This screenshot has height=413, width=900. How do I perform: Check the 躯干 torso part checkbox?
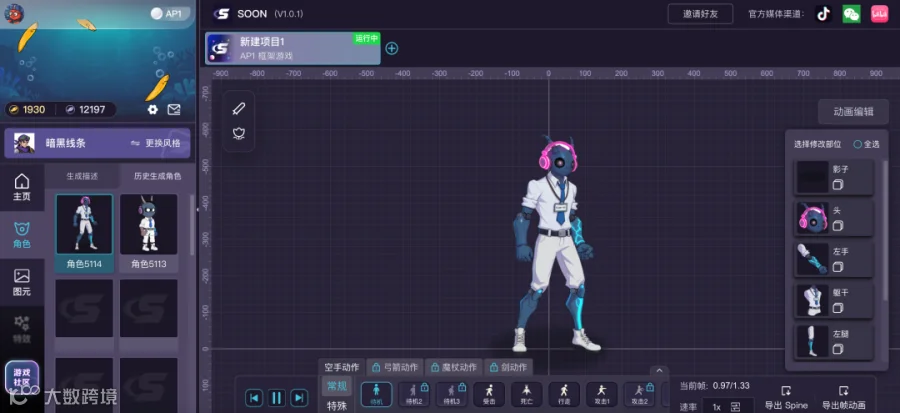[837, 308]
